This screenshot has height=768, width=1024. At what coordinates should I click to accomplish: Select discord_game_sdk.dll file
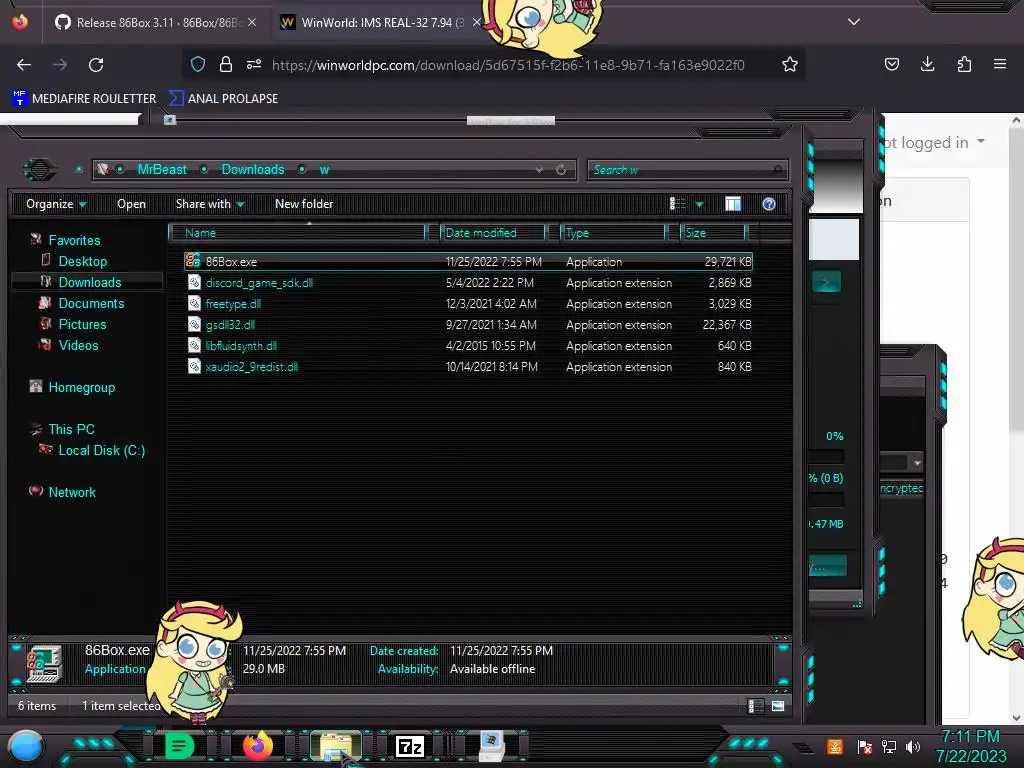point(468,283)
